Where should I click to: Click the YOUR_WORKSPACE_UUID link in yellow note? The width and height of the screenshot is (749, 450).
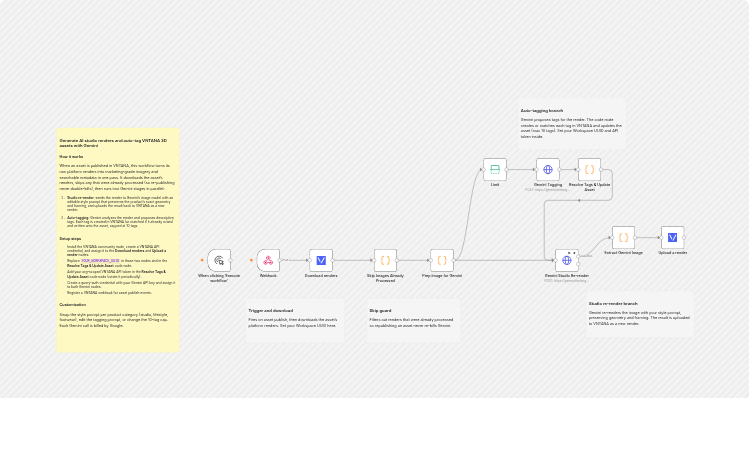[x=100, y=261]
